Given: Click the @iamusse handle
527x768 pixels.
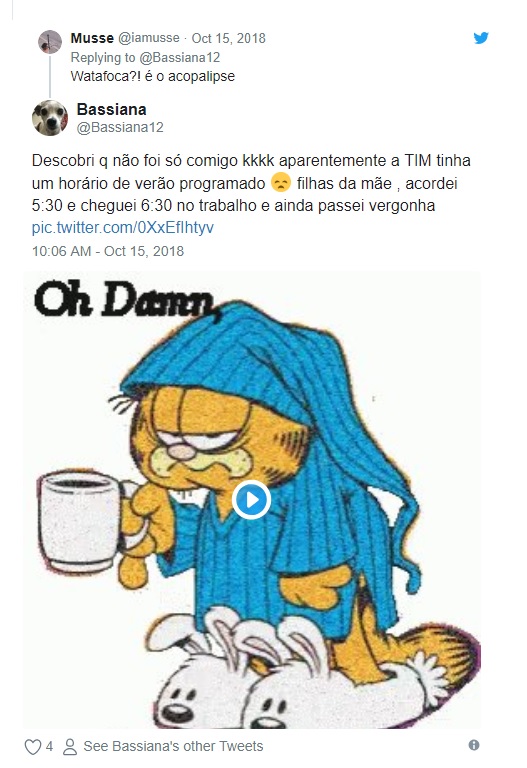Looking at the screenshot, I should [x=149, y=38].
